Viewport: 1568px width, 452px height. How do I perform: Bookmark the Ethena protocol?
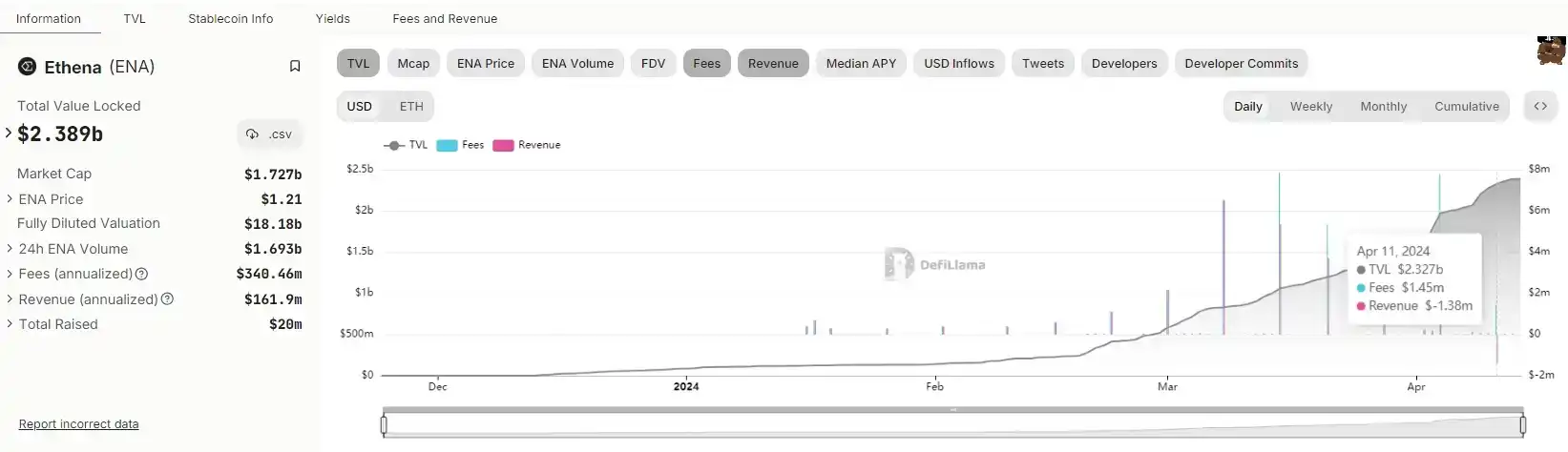pos(295,67)
